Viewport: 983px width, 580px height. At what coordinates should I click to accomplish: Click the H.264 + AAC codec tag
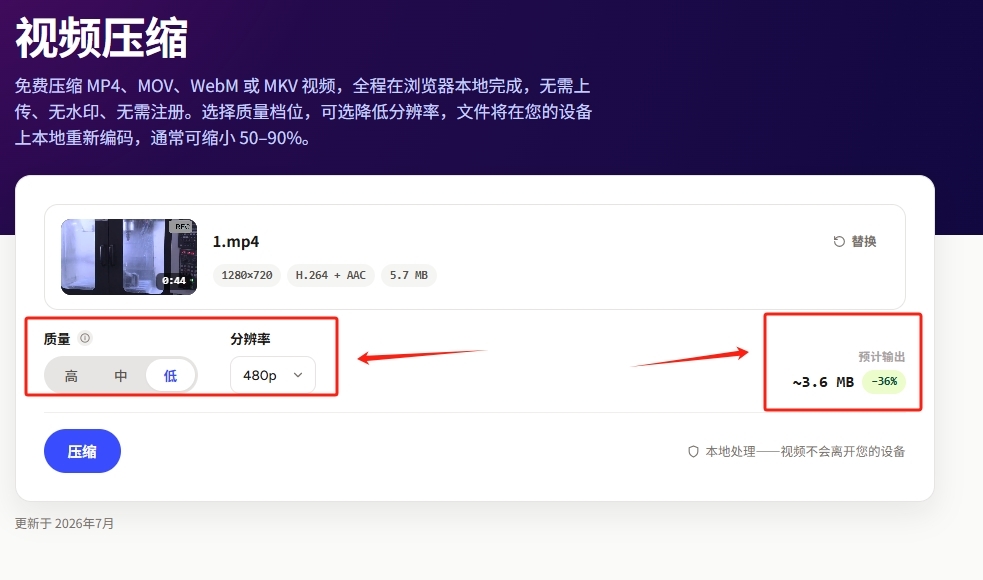coord(330,275)
